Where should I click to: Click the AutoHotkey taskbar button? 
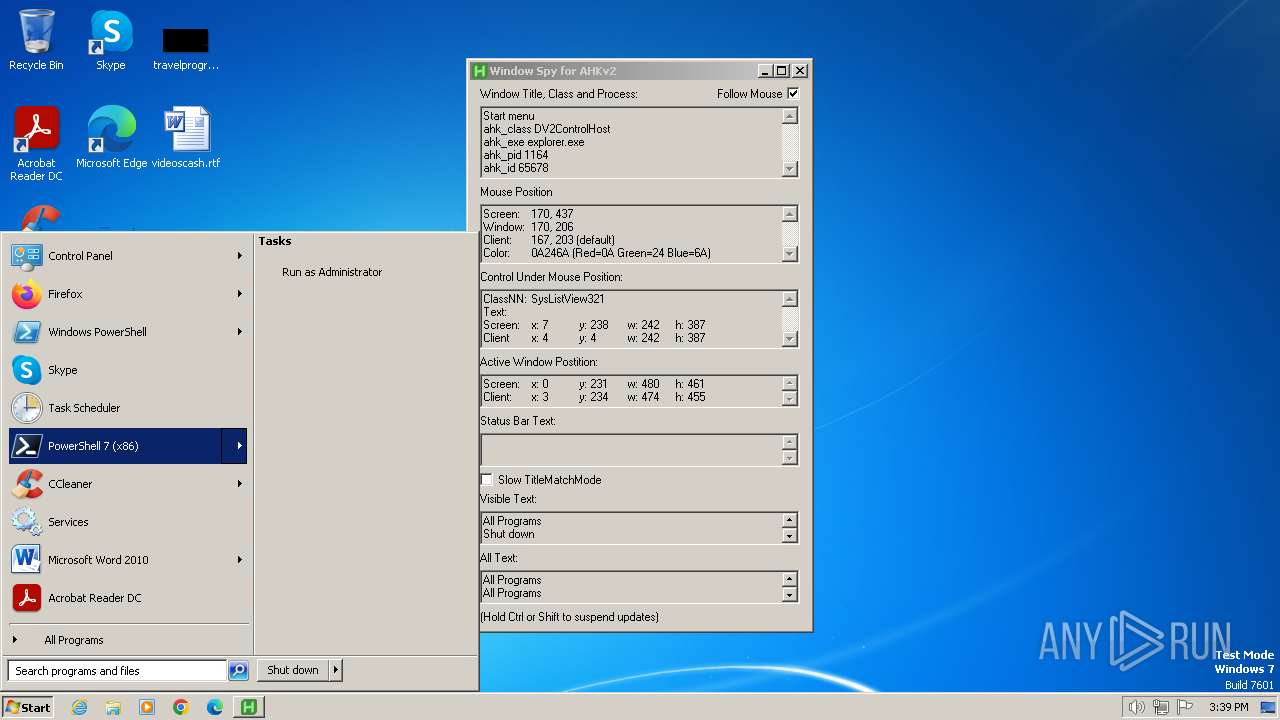(x=248, y=707)
